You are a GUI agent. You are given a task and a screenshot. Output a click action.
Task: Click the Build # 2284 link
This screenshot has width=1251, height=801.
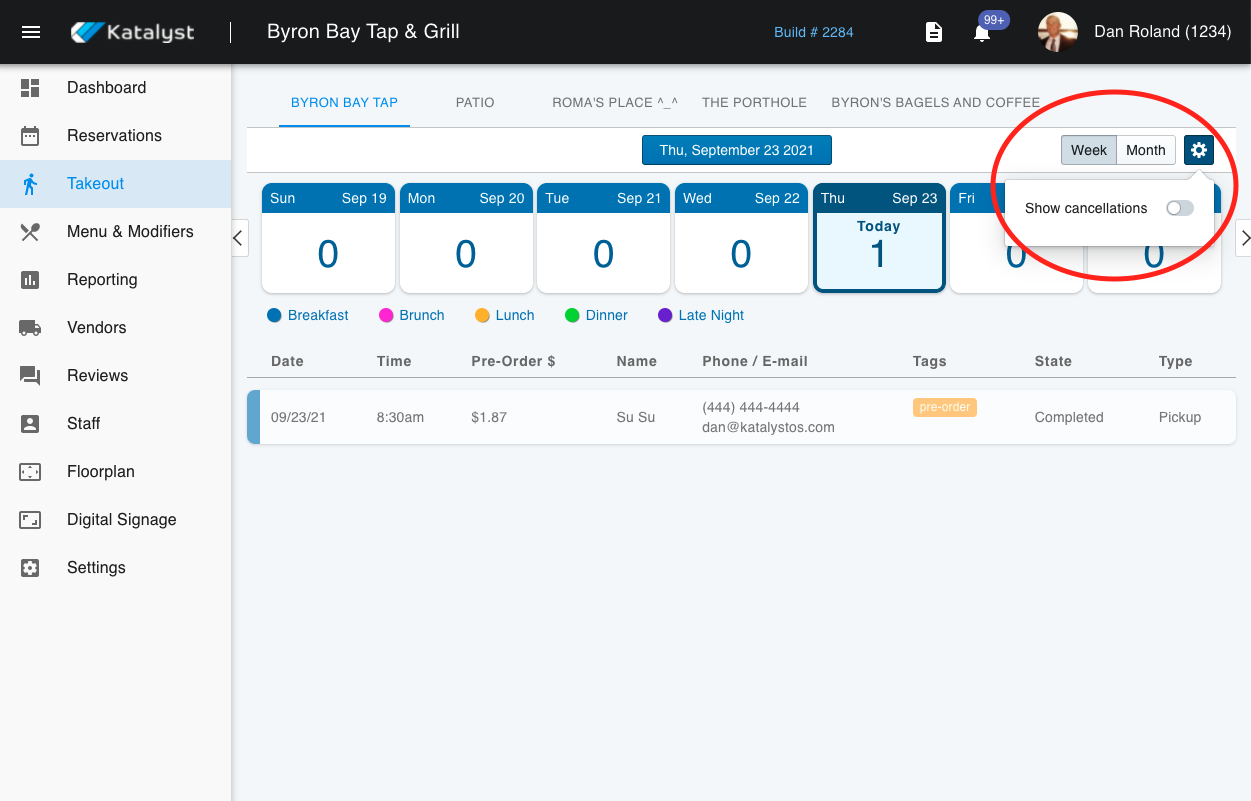click(813, 32)
